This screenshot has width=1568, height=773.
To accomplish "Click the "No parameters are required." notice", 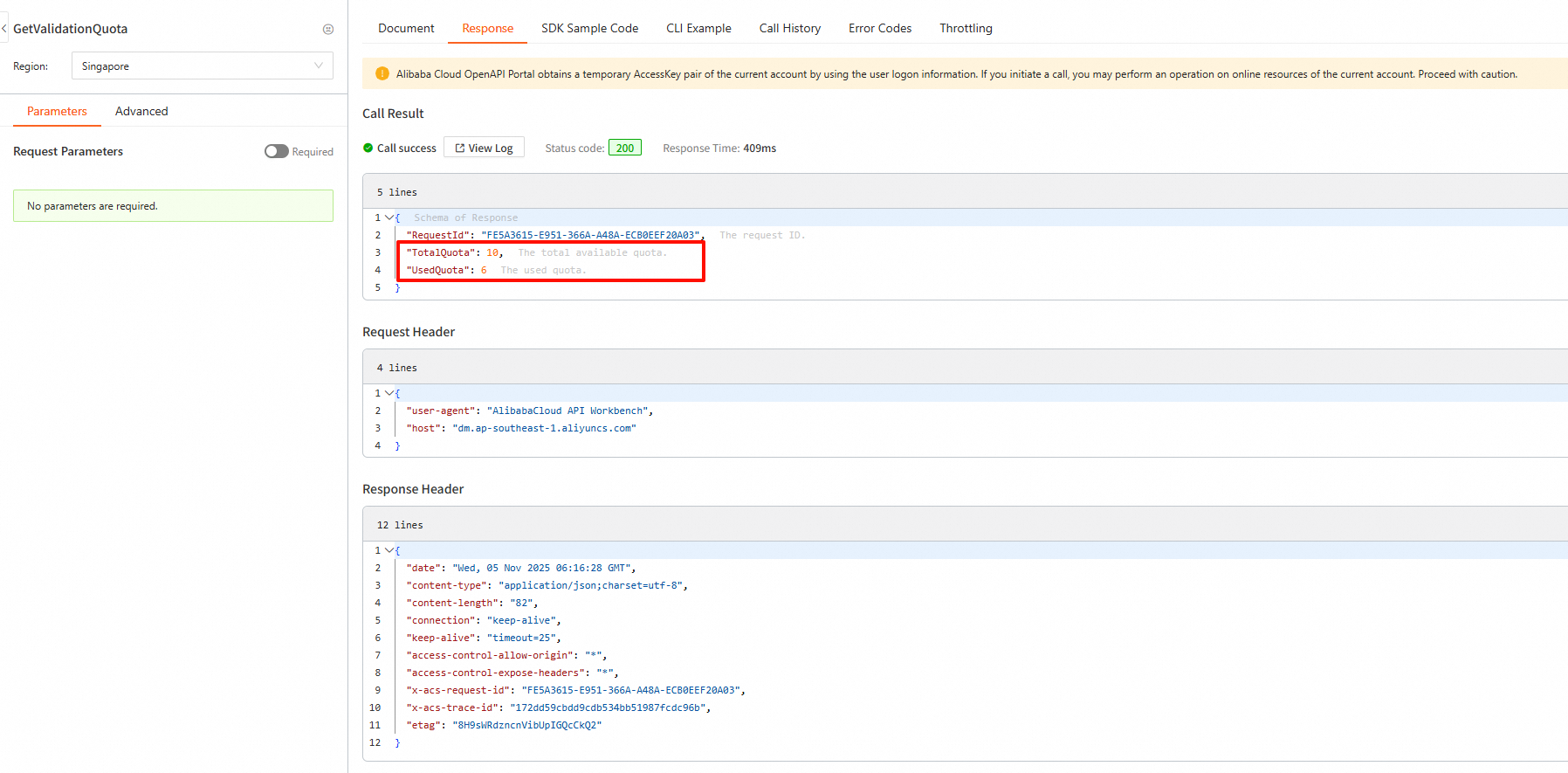I will [x=173, y=206].
